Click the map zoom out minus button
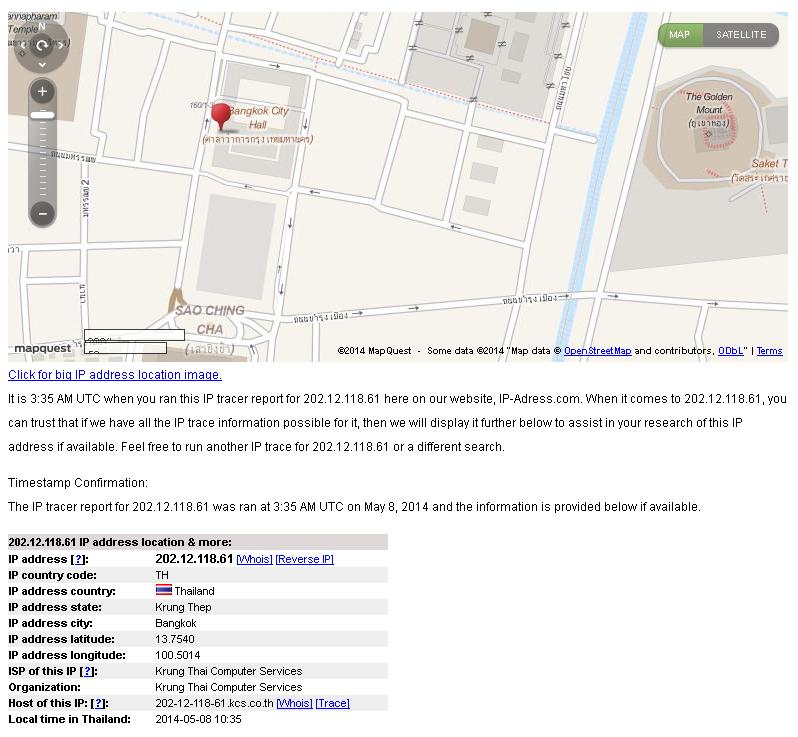Image resolution: width=798 pixels, height=737 pixels. tap(42, 213)
